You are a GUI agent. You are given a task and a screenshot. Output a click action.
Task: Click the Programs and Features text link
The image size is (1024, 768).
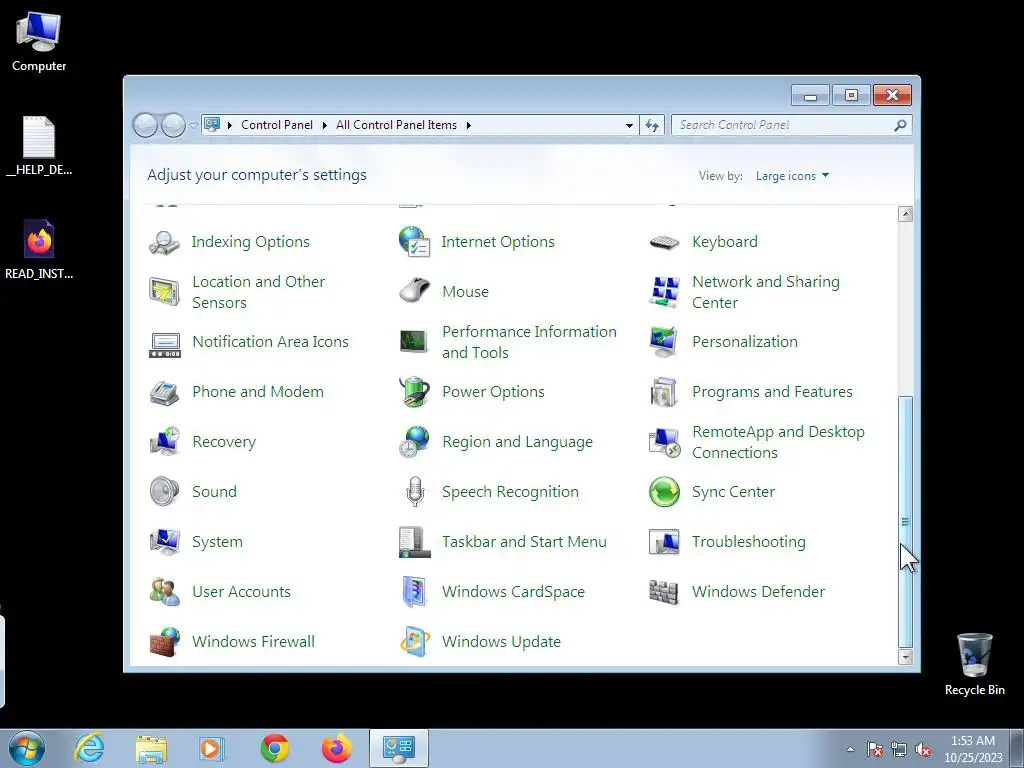point(772,392)
